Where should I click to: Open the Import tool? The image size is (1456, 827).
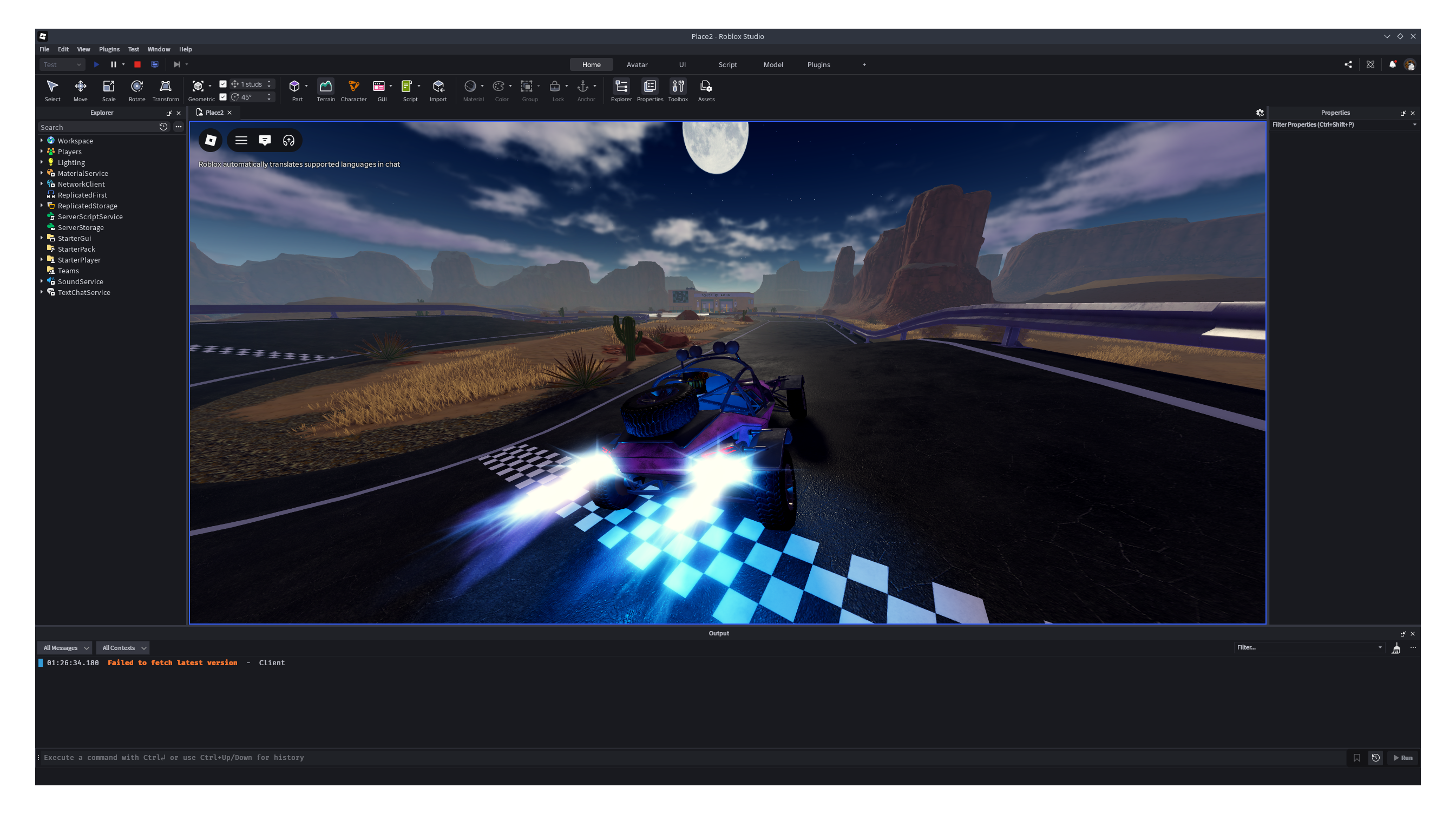tap(438, 90)
